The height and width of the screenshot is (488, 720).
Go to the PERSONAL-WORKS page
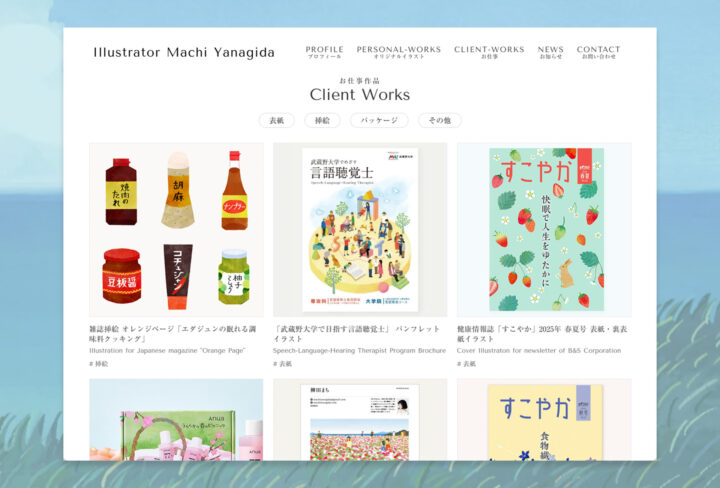(x=399, y=52)
